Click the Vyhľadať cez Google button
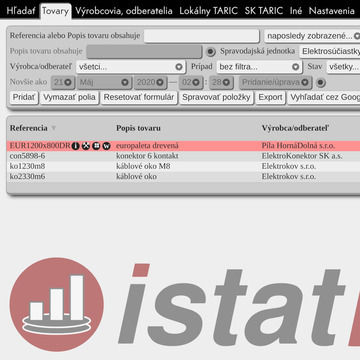The image size is (360, 360). tap(324, 98)
